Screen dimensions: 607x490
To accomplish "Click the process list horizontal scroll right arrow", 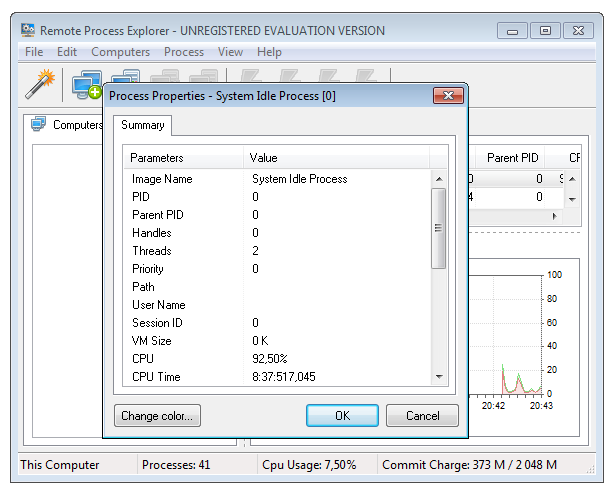I will tap(555, 216).
